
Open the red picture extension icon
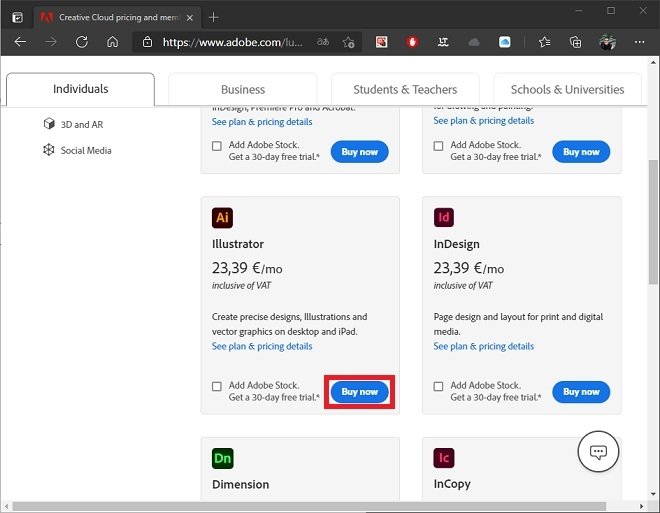pos(381,42)
